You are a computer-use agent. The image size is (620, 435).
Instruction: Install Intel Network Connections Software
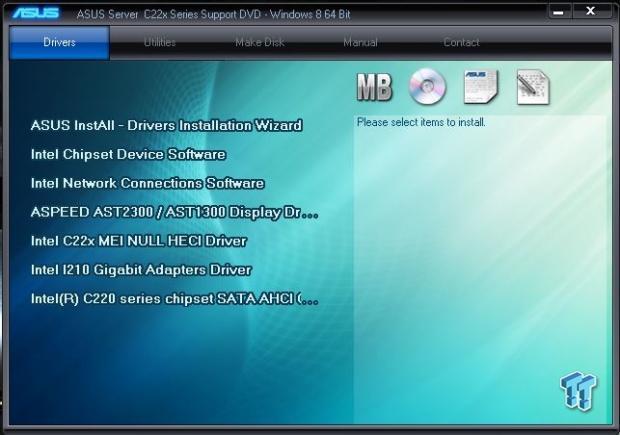(x=147, y=183)
